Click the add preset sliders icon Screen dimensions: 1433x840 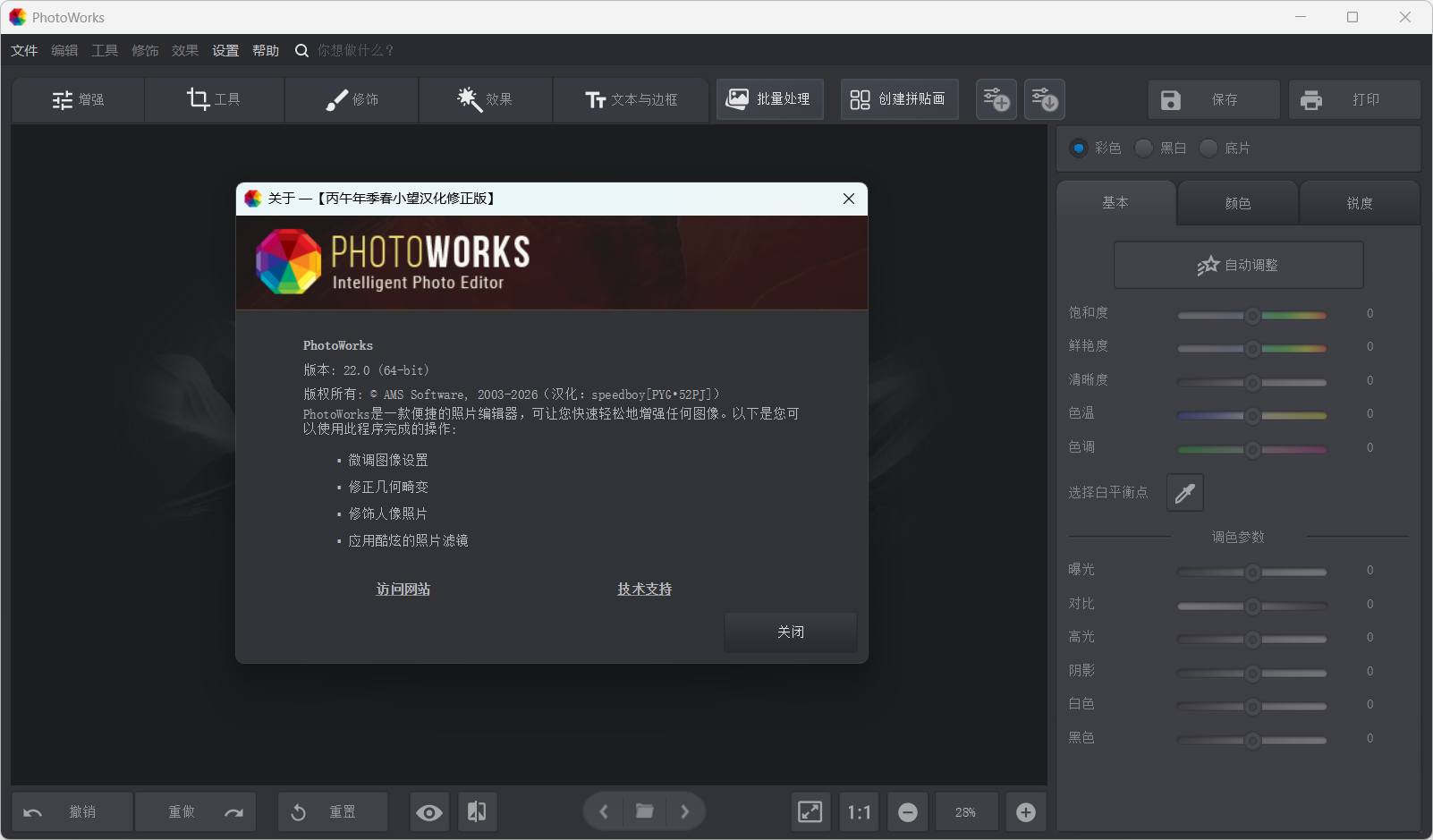tap(996, 99)
